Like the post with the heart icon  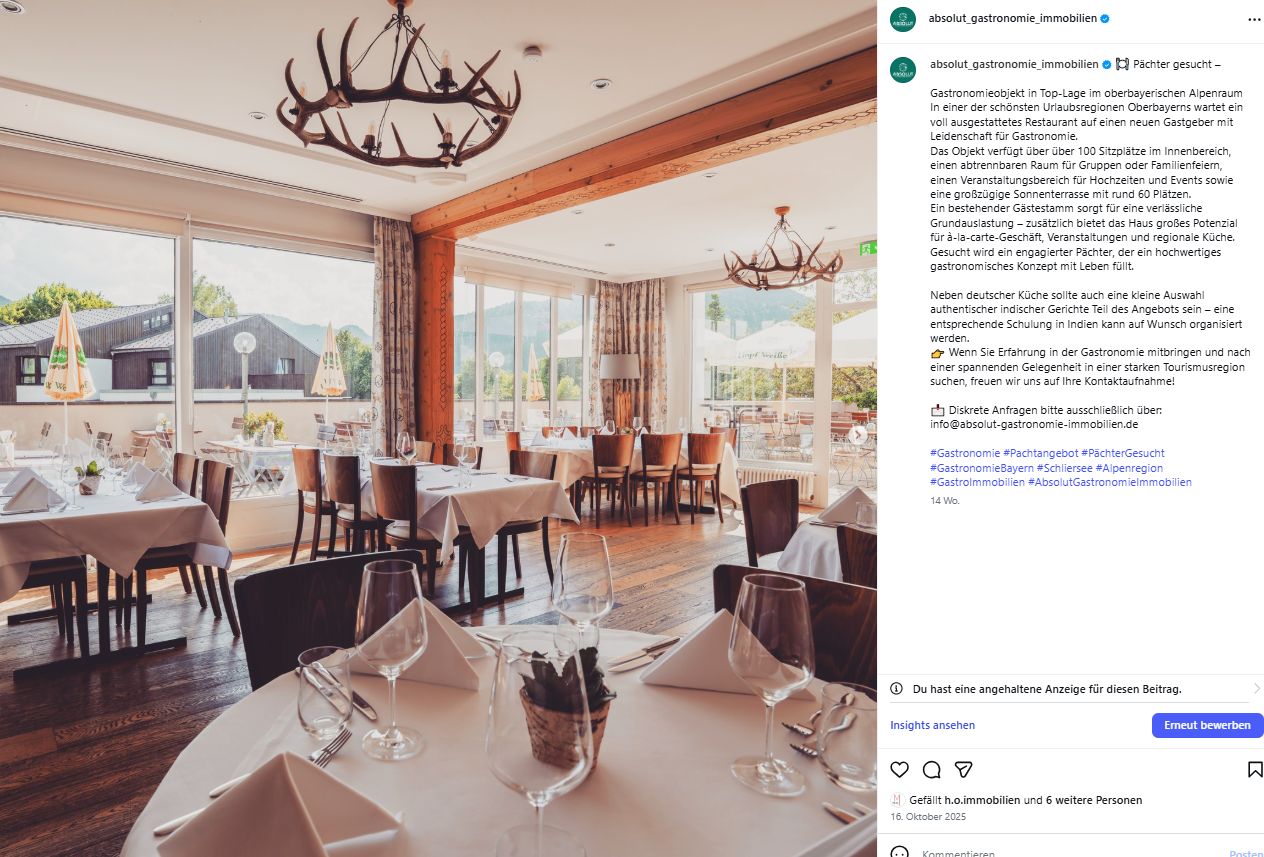900,770
